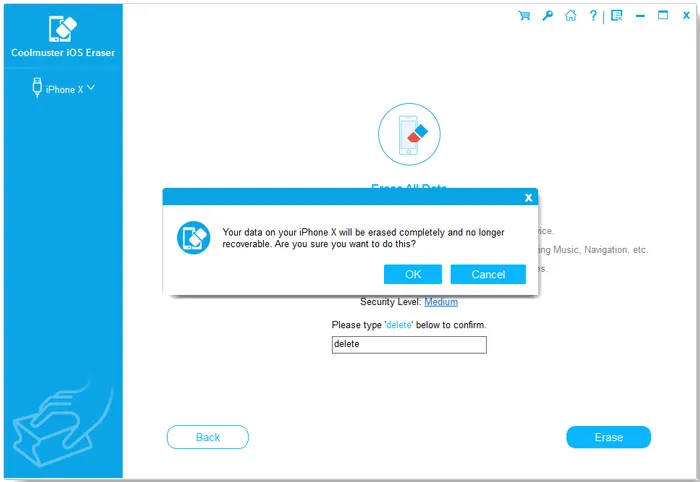Screen dimensions: 700x482
Task: Close the confirmation dialog with X
Action: tap(529, 197)
